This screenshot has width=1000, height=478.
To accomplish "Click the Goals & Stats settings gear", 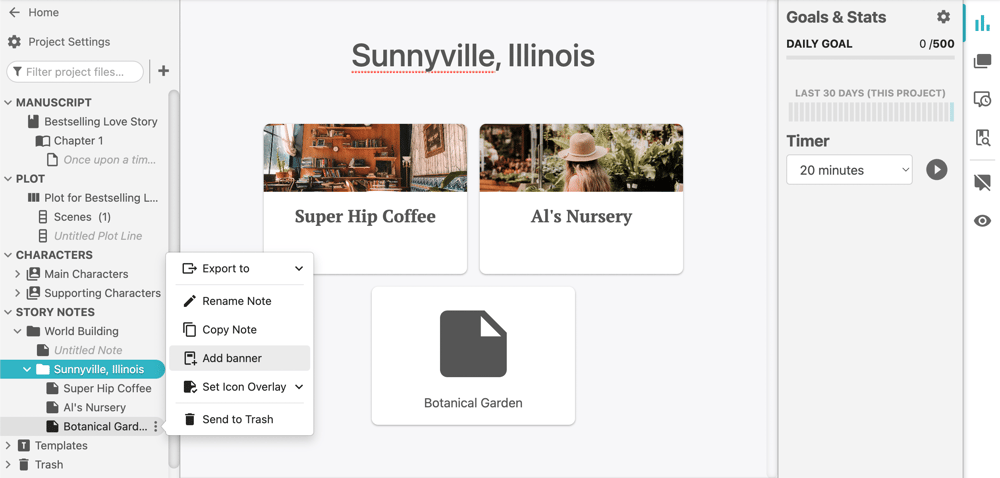I will tap(943, 17).
